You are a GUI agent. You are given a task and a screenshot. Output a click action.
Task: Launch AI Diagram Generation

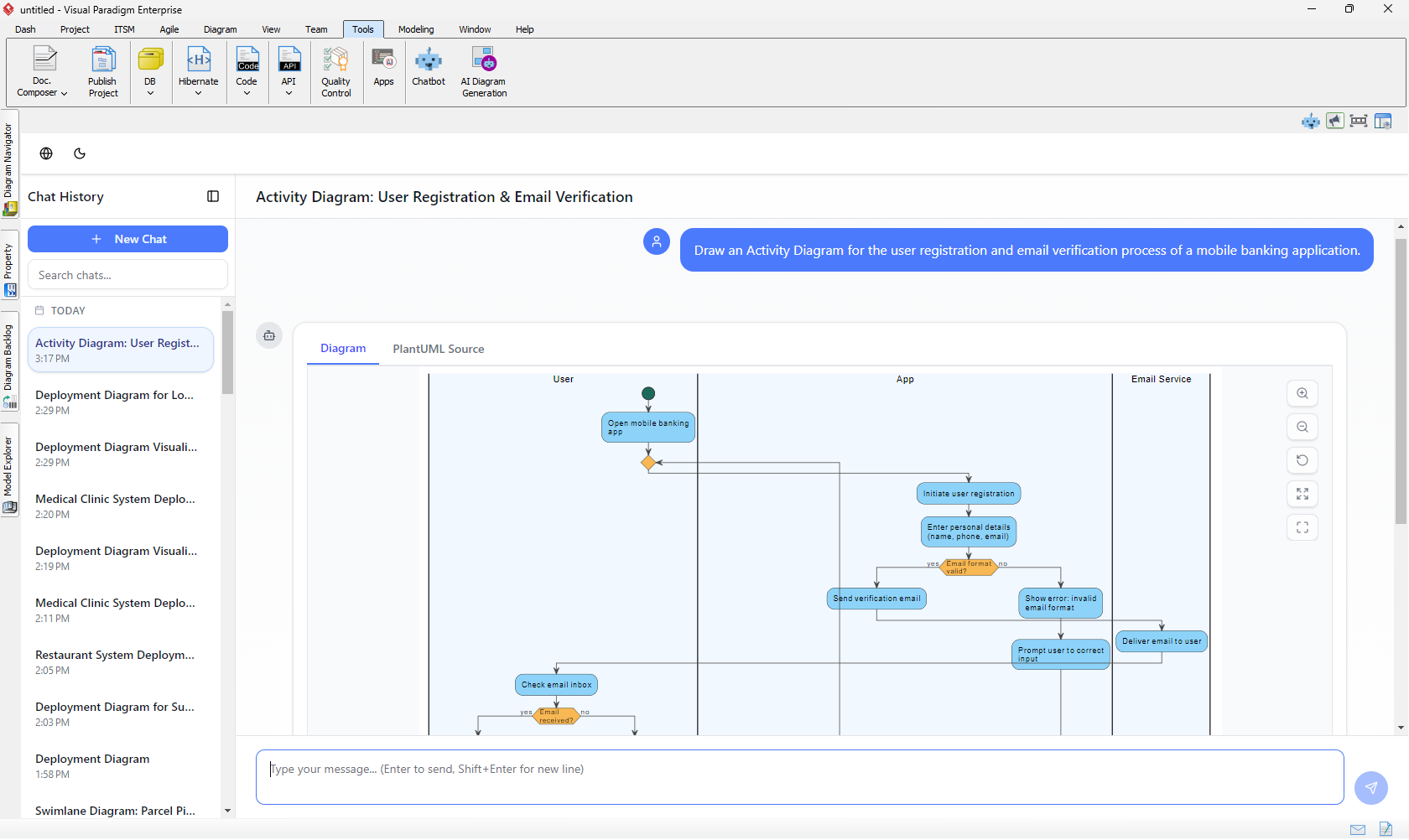click(484, 71)
